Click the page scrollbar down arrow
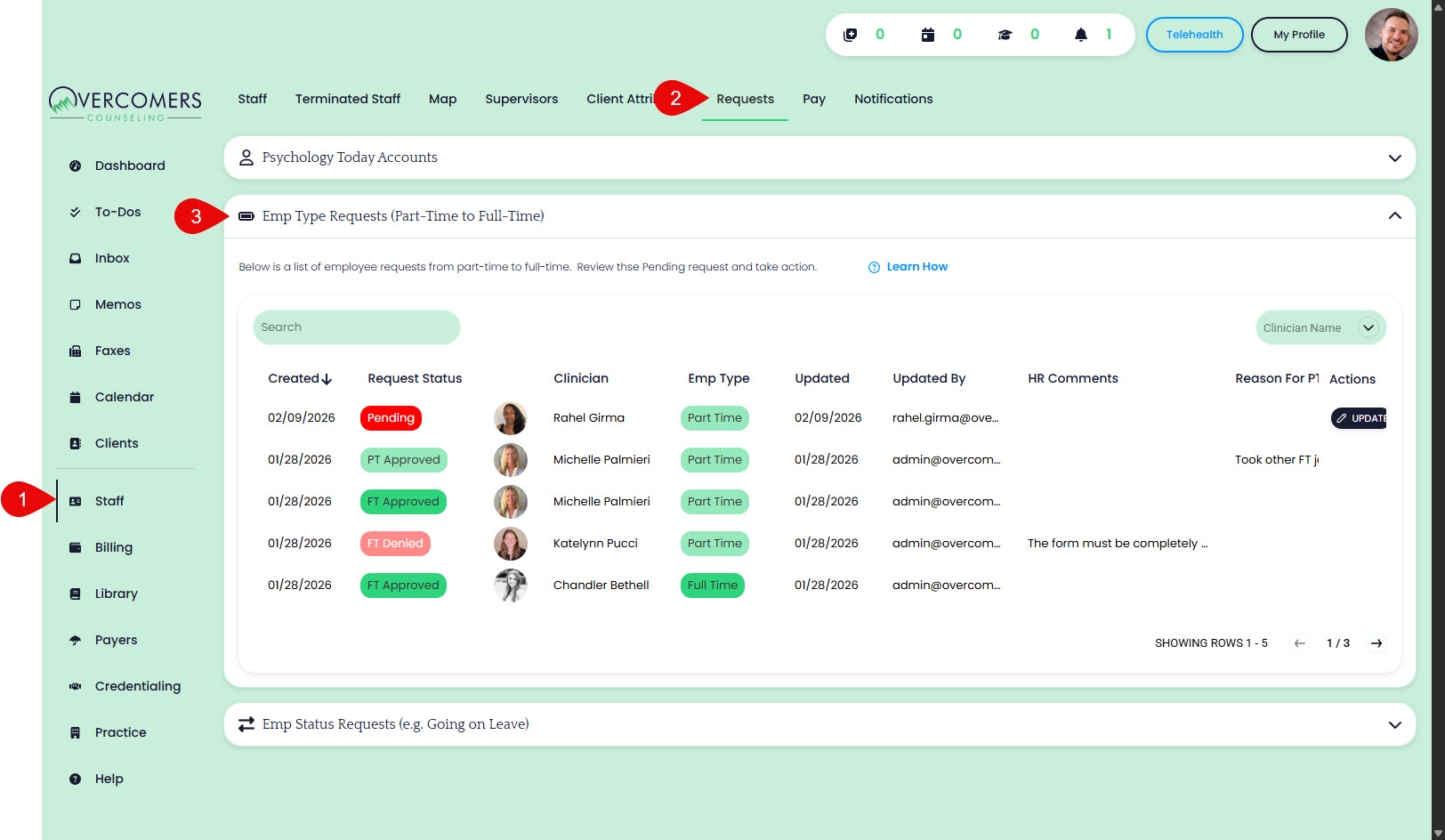This screenshot has width=1445, height=840. click(x=1437, y=832)
